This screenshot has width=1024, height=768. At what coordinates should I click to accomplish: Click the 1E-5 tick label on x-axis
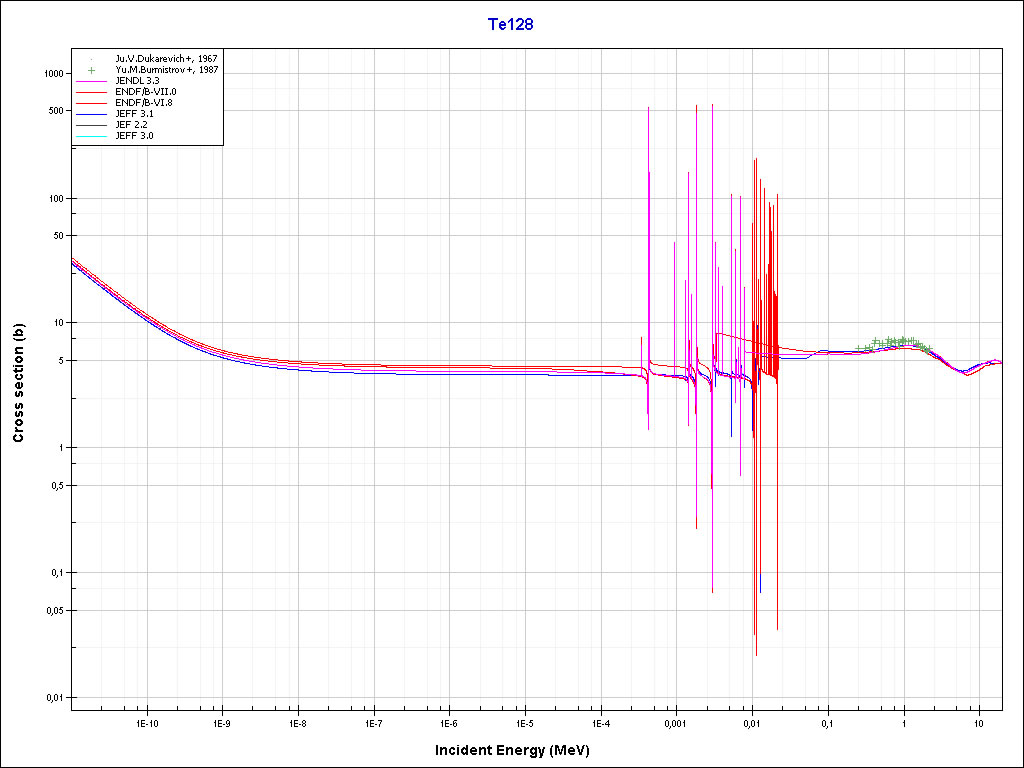[524, 722]
